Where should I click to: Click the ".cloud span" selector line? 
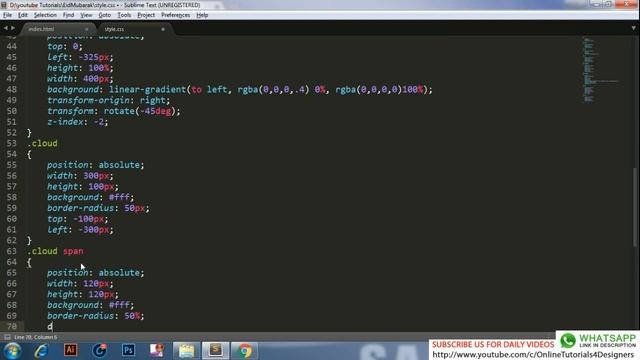coord(55,251)
